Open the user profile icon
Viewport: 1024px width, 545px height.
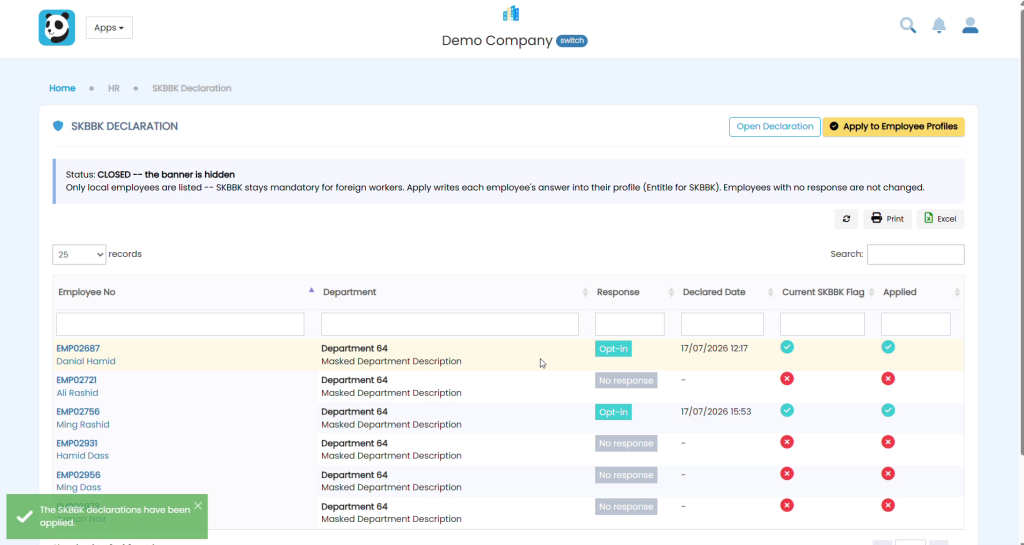coord(970,25)
